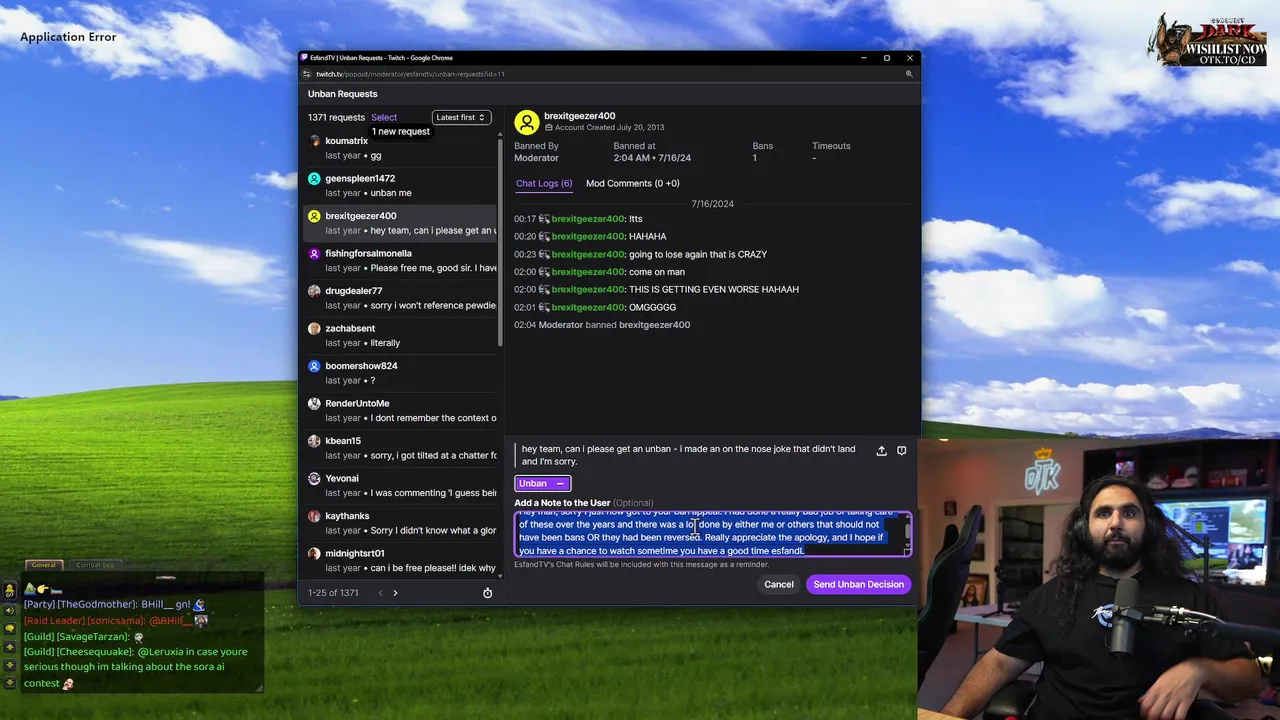Viewport: 1280px width, 720px height.
Task: Click fishingforsalmonella's purple avatar
Action: click(x=314, y=253)
